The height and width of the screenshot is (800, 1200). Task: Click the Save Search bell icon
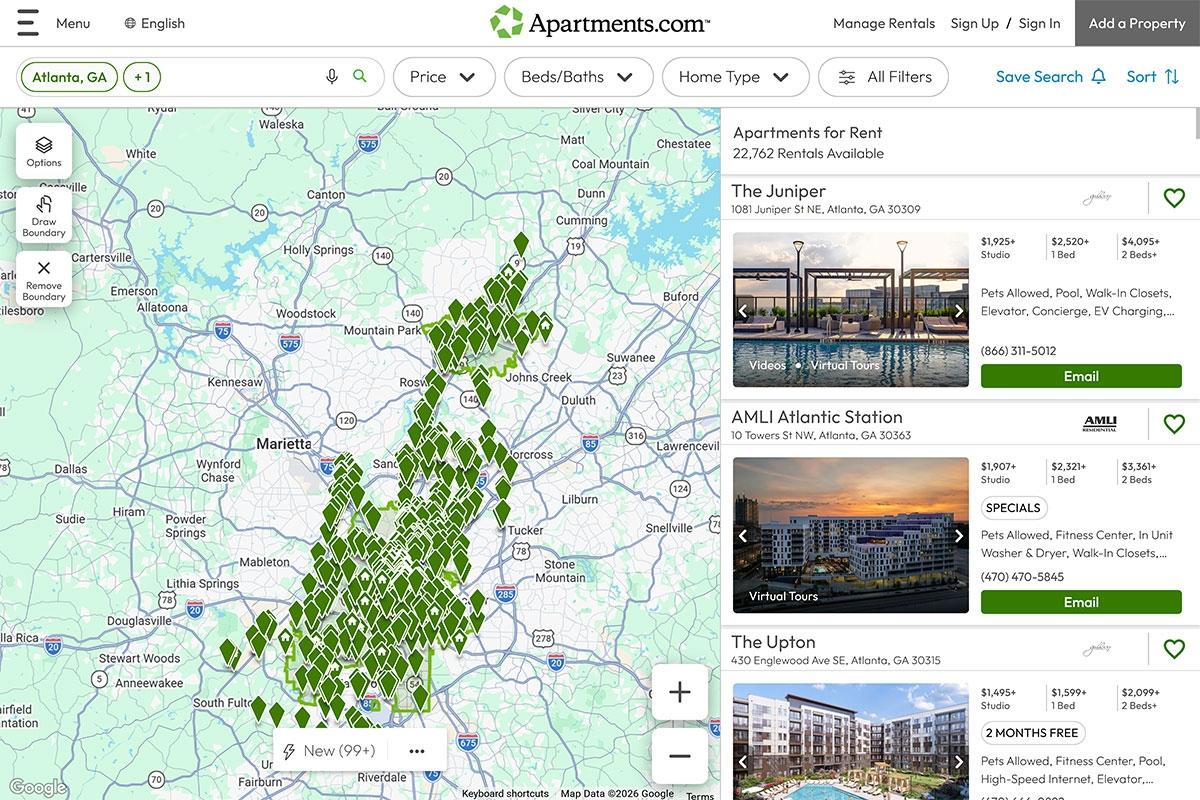(x=1100, y=76)
